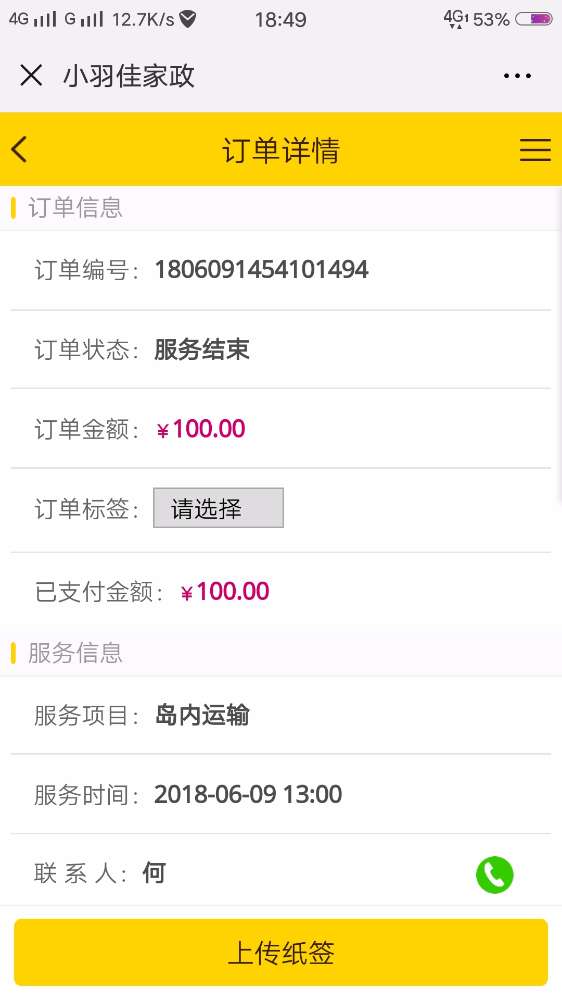Tap the green phone call icon
Viewport: 562px width, 1000px height.
point(494,874)
